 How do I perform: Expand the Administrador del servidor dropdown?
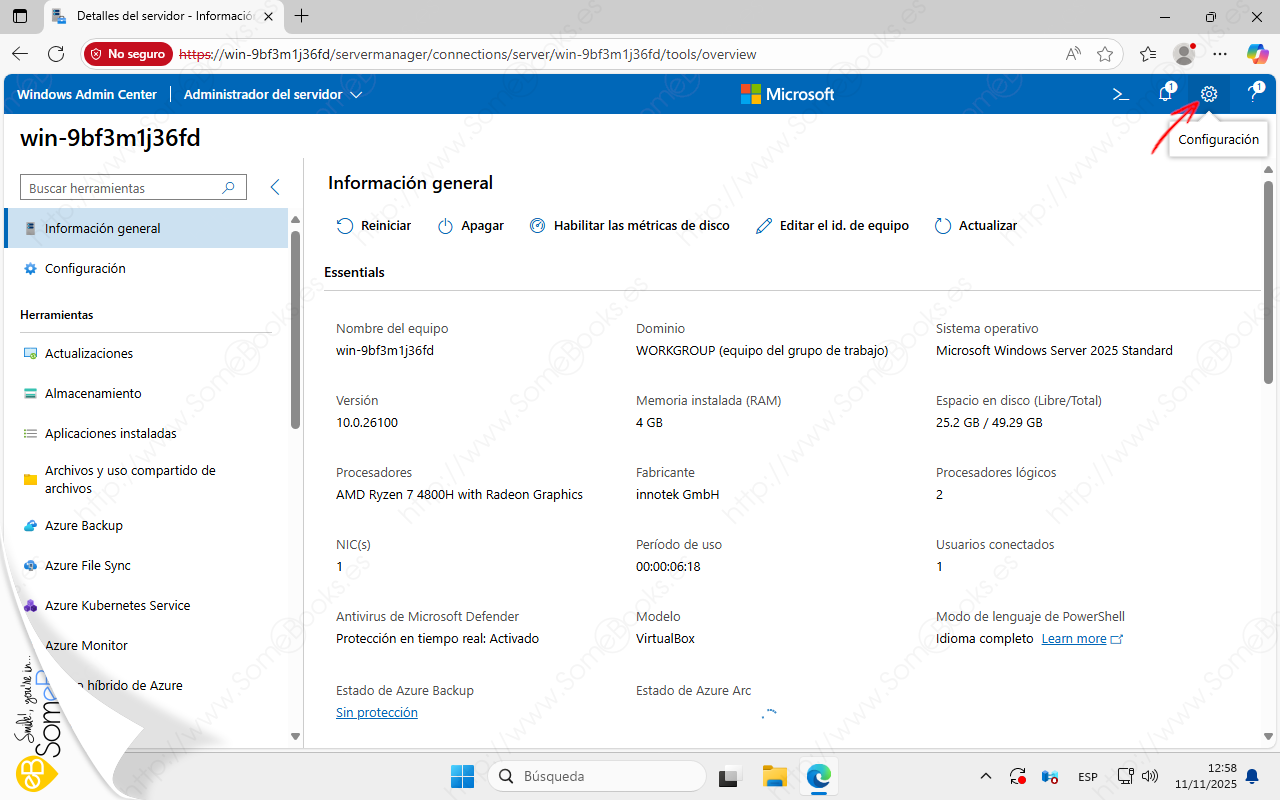[x=272, y=95]
